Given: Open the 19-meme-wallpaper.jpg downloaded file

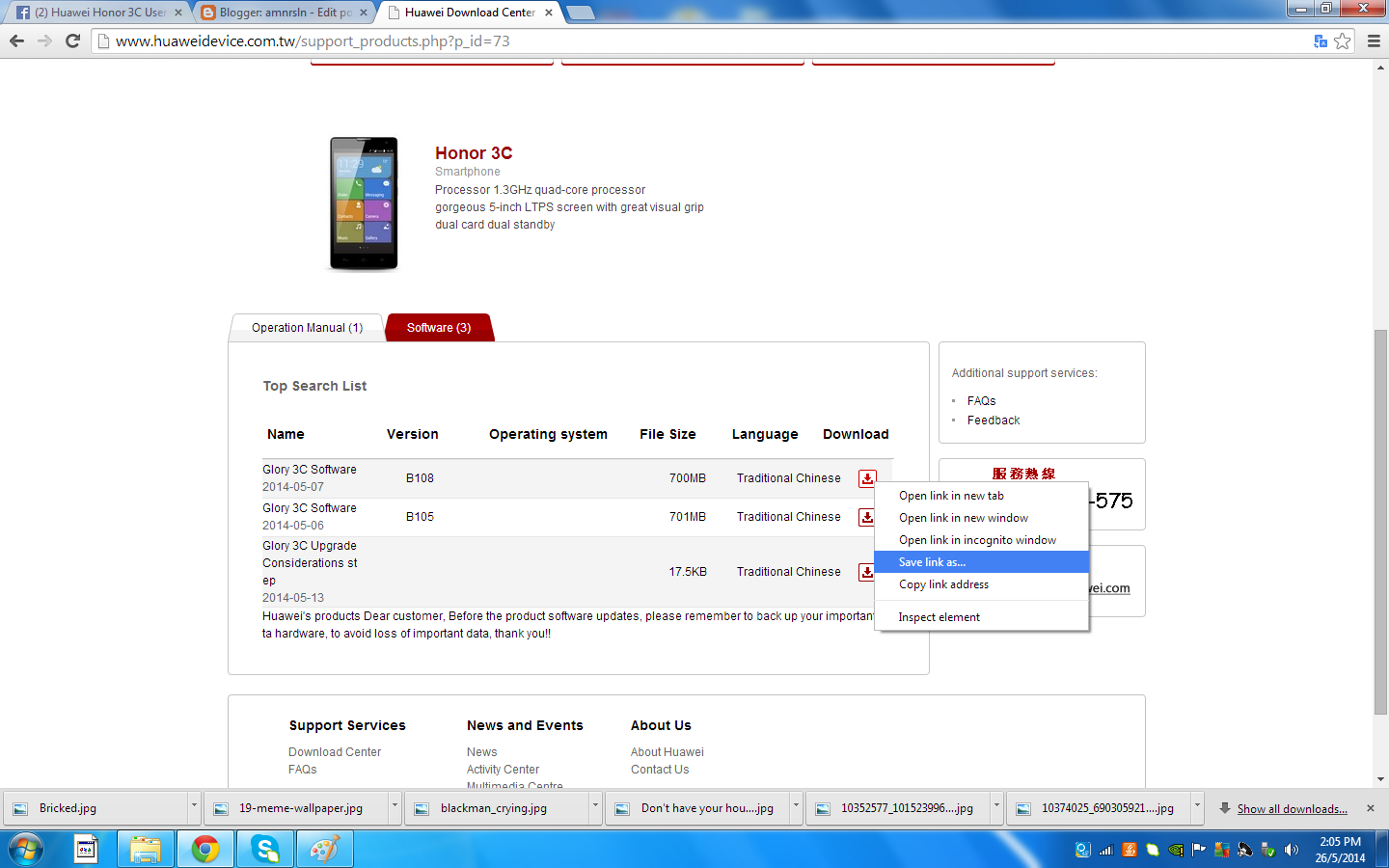Looking at the screenshot, I should click(297, 808).
